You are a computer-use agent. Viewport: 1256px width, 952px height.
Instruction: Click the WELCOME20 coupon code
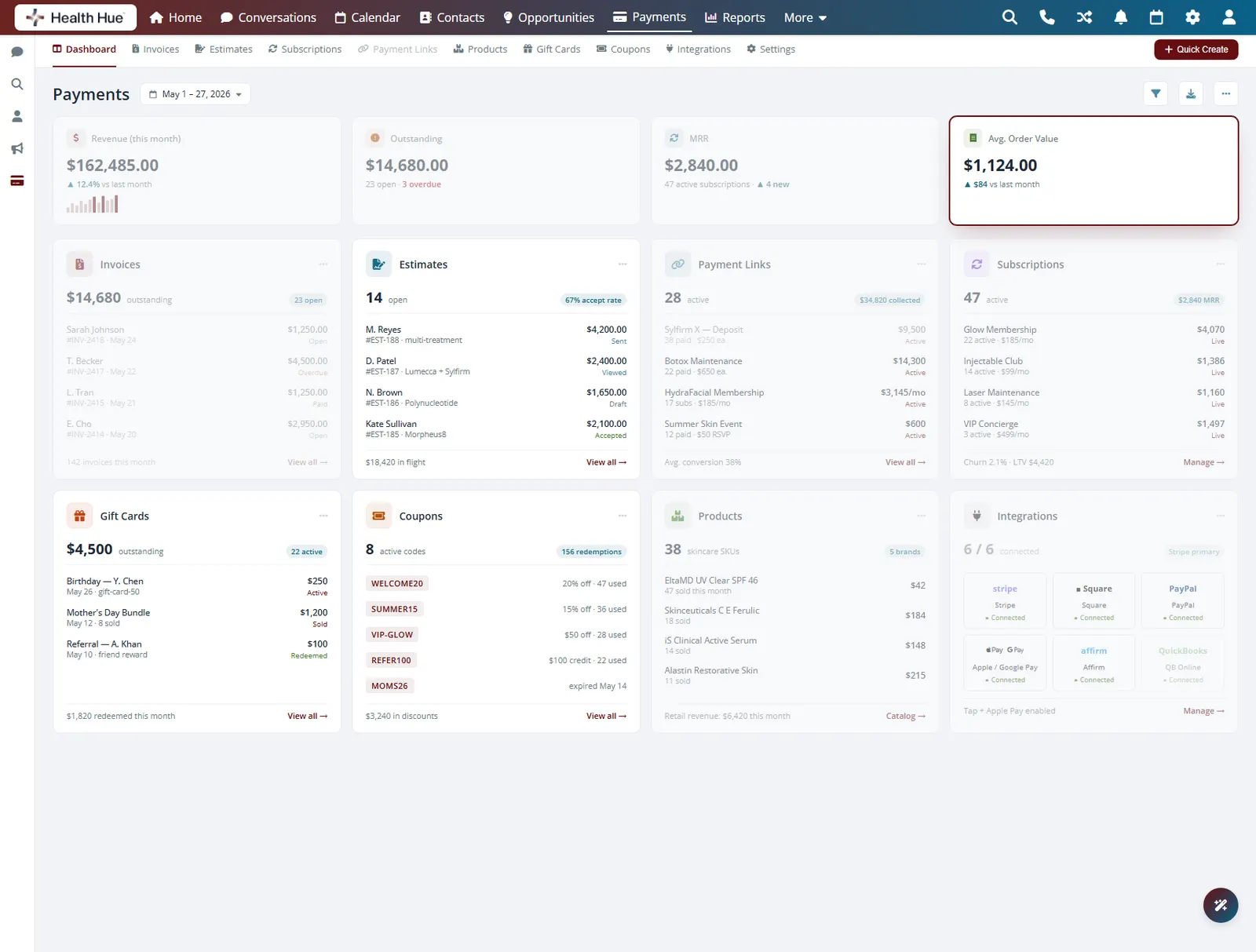pos(397,583)
